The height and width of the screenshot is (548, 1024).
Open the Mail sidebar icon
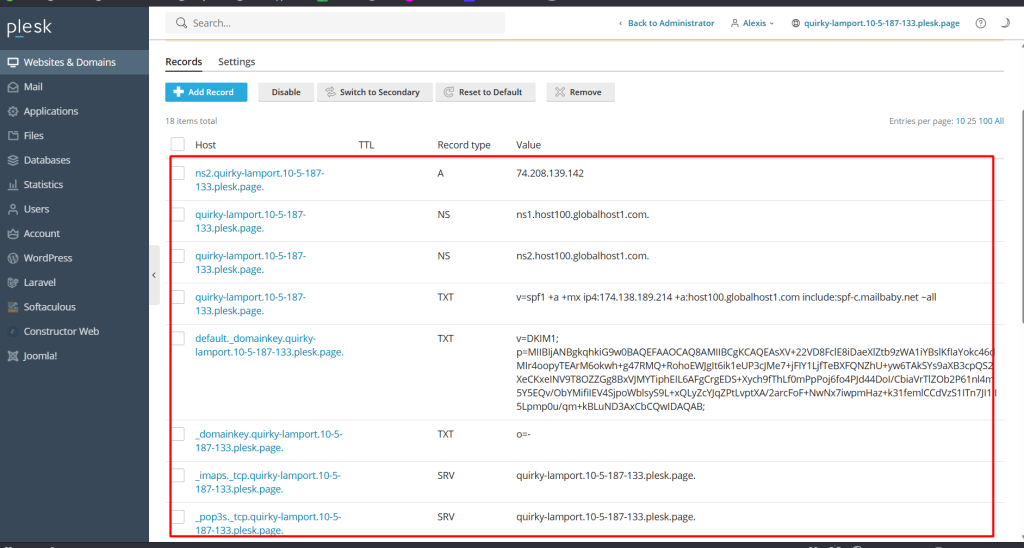[x=12, y=87]
